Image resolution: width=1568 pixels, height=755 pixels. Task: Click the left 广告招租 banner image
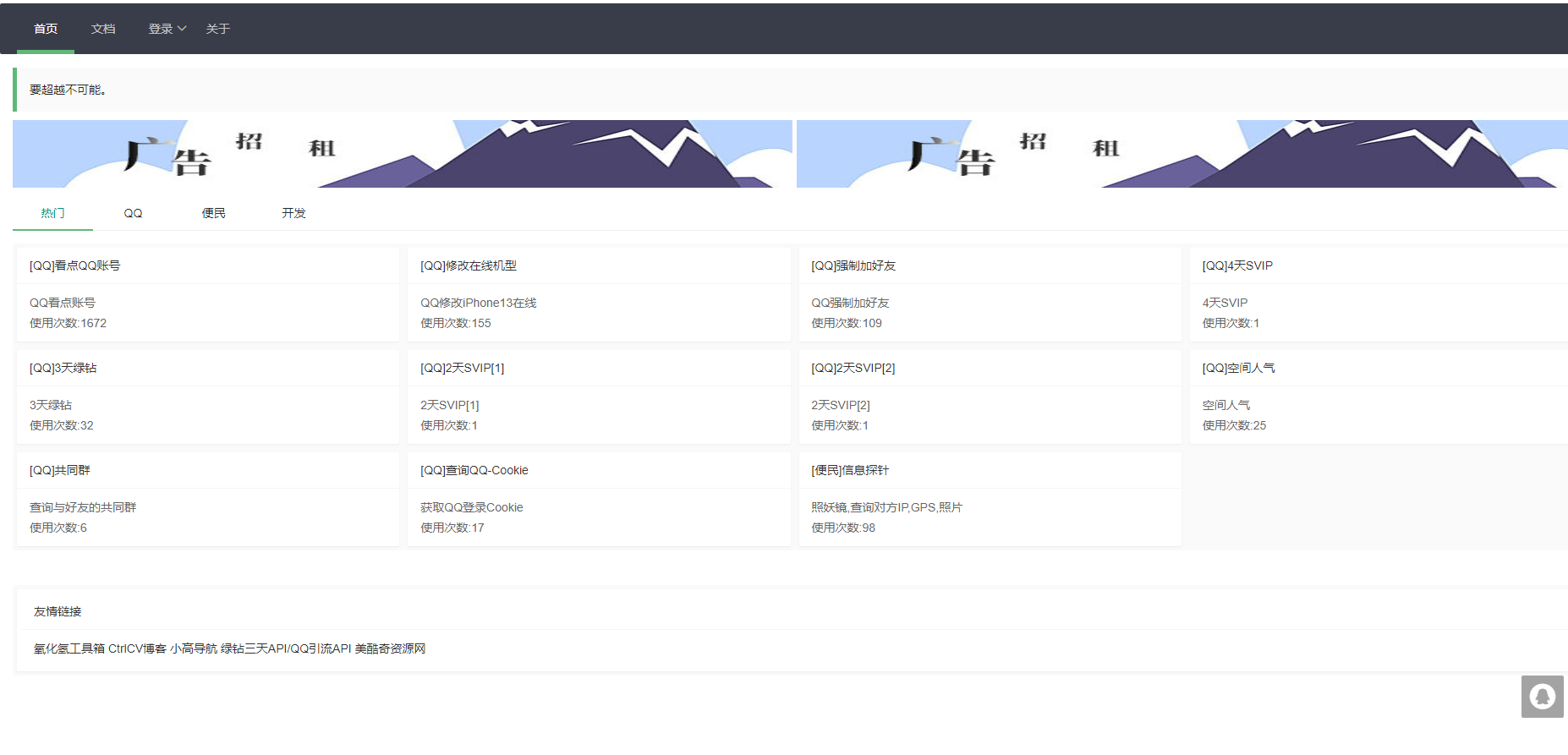(402, 154)
